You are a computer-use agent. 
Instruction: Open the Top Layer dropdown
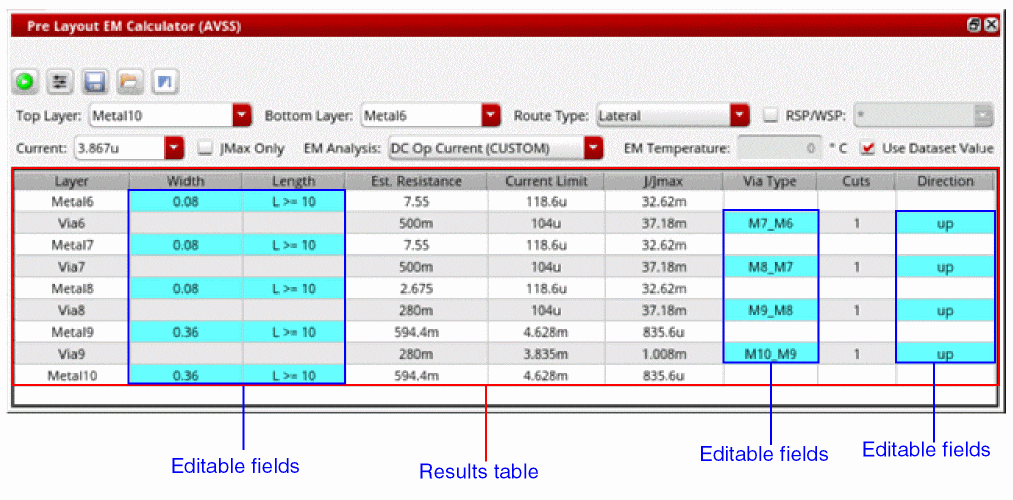click(240, 116)
